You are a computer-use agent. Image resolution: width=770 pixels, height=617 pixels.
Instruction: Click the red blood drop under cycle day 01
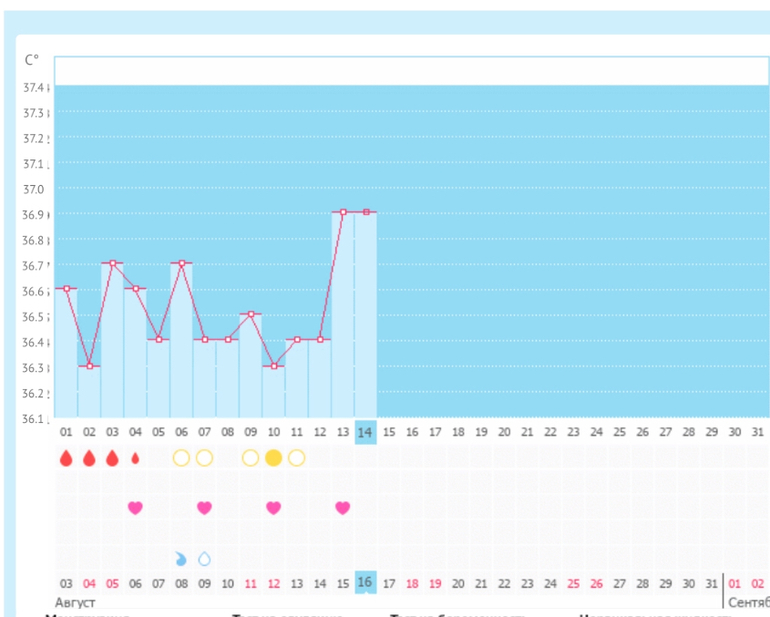tap(66, 458)
